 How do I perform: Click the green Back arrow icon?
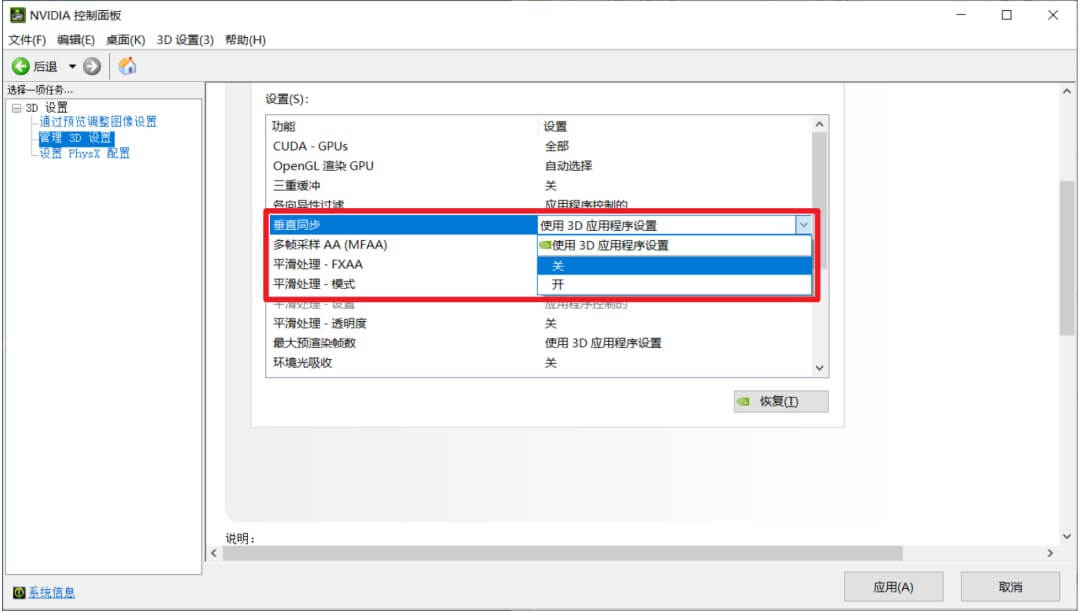(x=20, y=66)
